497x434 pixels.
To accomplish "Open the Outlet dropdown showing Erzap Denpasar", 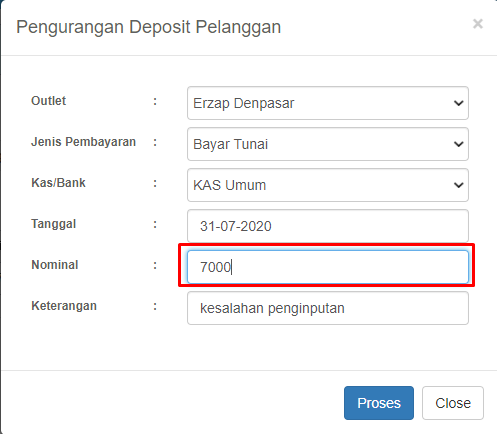I will click(x=328, y=103).
